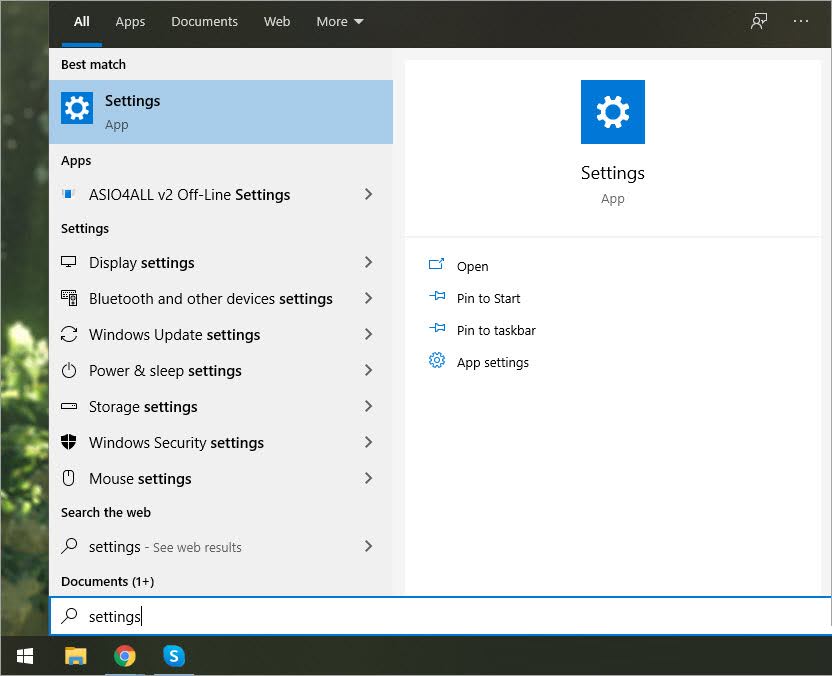Click Open in the preview pane
The image size is (832, 676).
(x=472, y=266)
